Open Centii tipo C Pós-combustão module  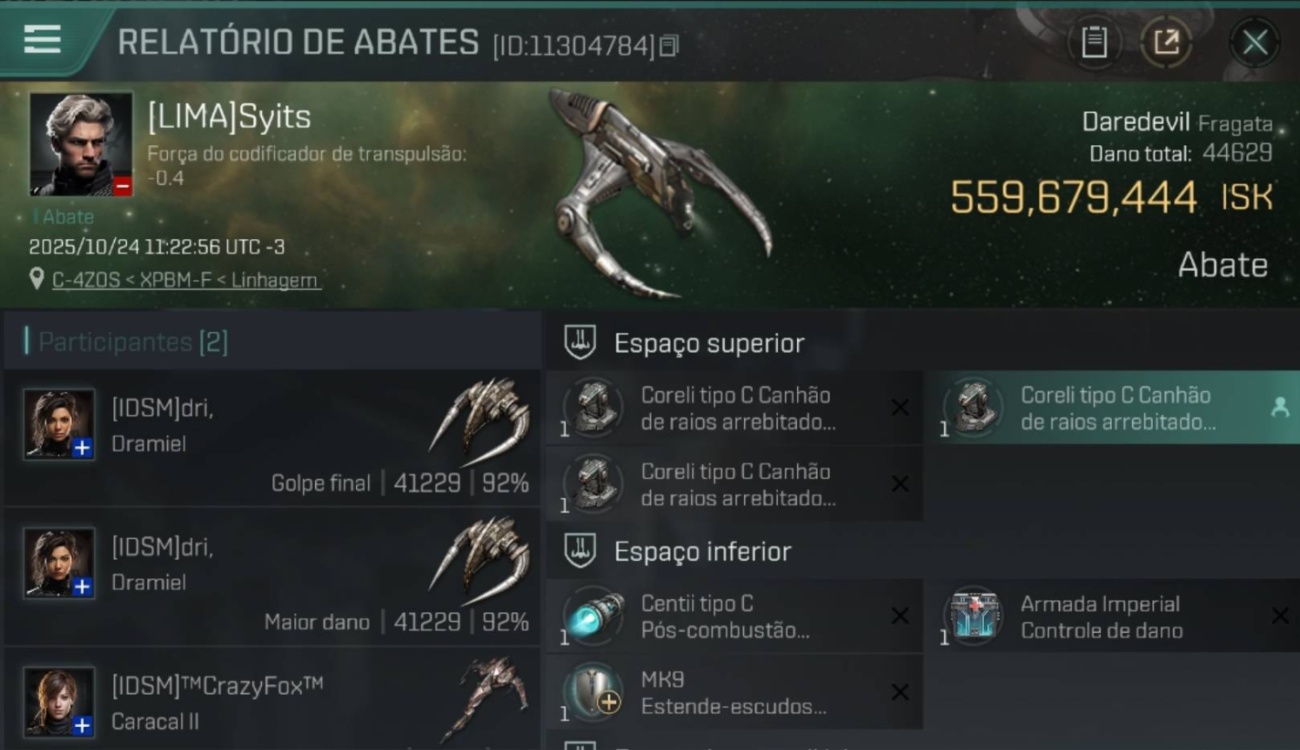734,617
